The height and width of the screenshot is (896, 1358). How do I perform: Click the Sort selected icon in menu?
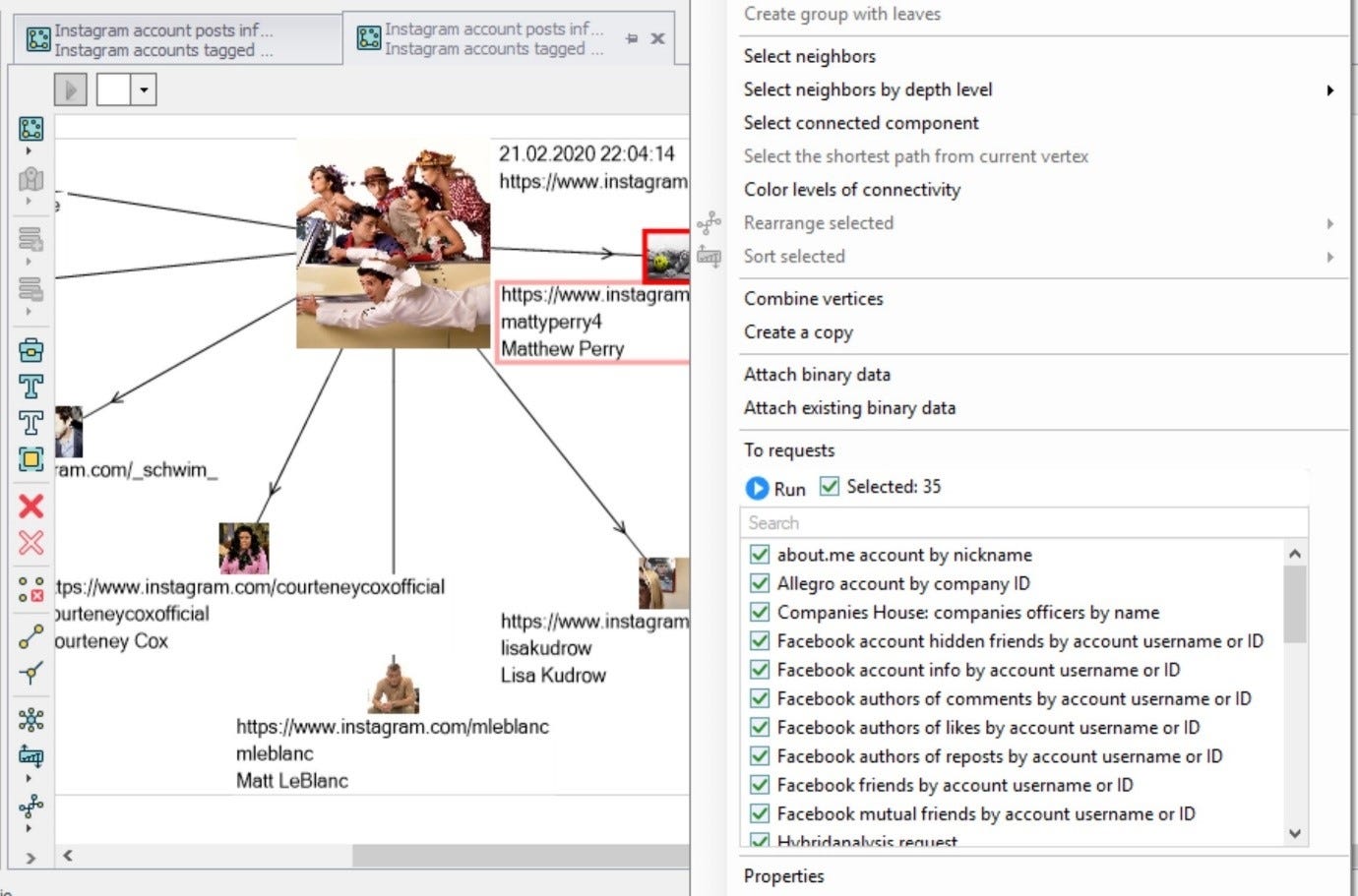coord(709,257)
